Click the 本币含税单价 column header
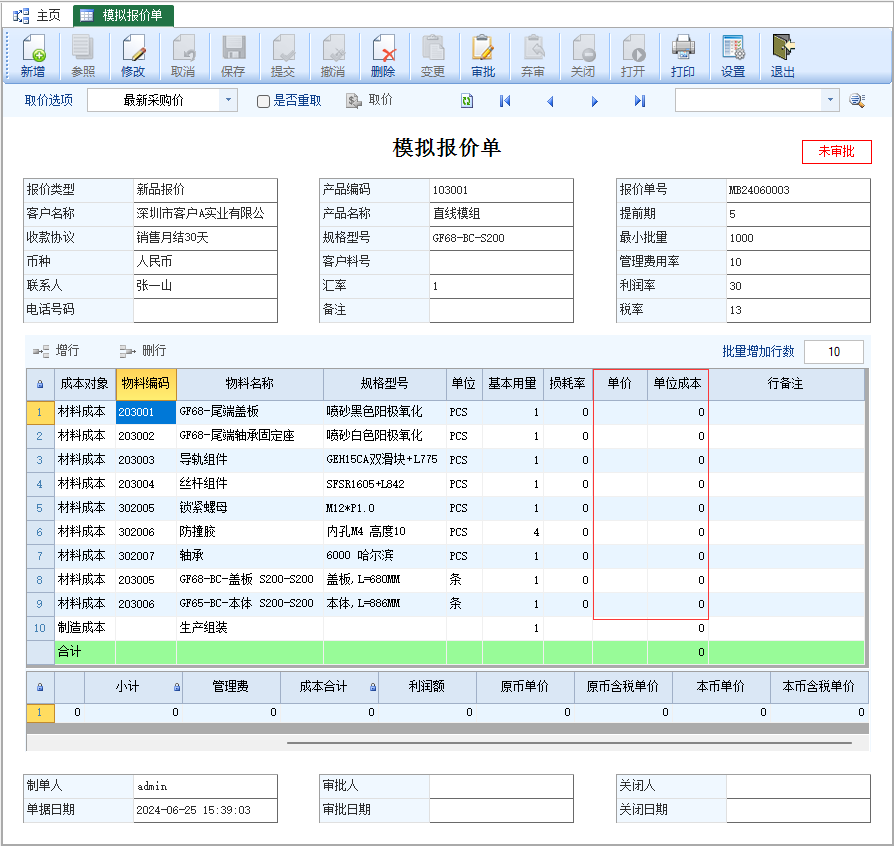 tap(819, 687)
